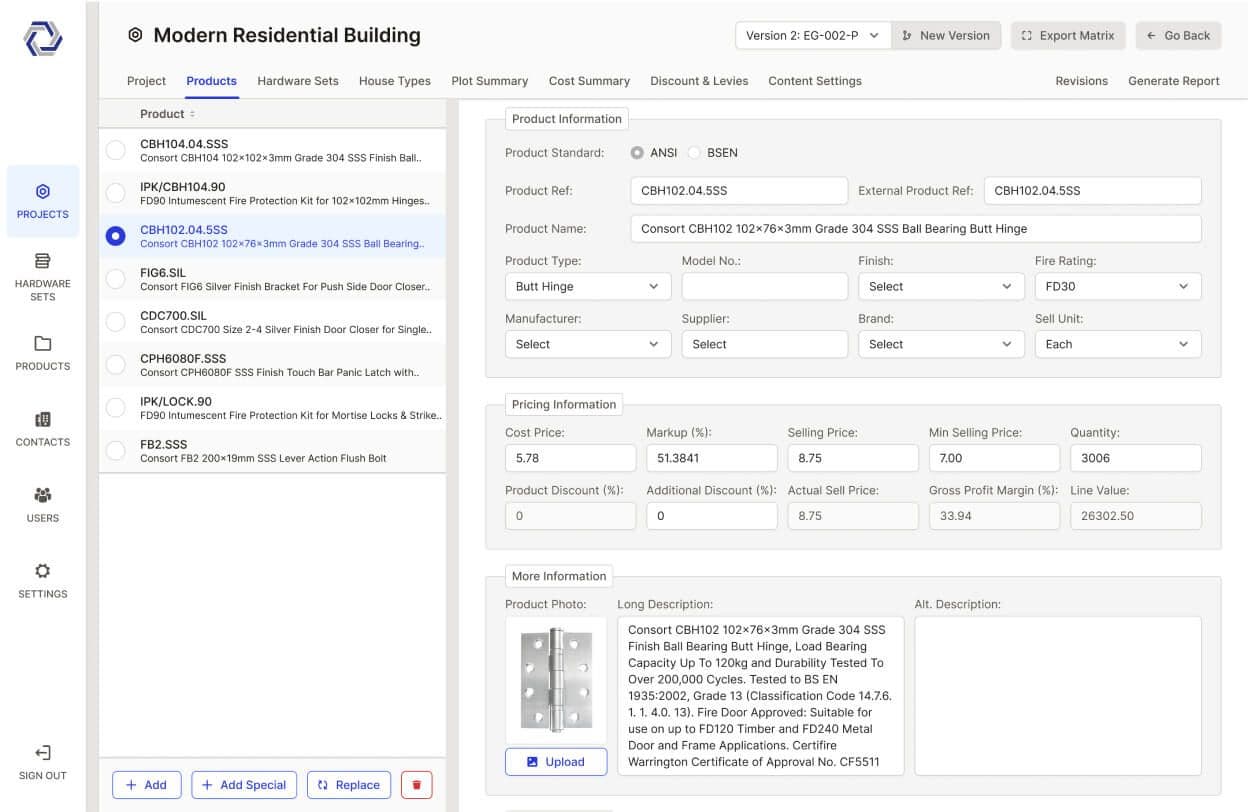1248x812 pixels.
Task: Click the Product column header
Action: (x=162, y=114)
